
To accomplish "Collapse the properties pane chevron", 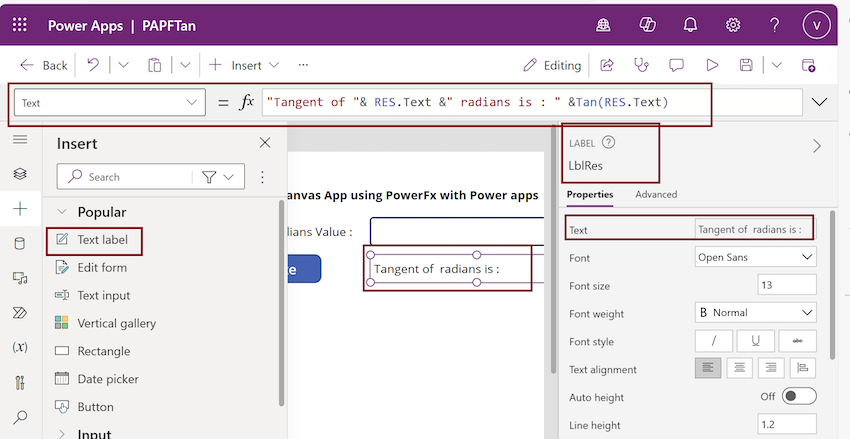I will coord(816,146).
